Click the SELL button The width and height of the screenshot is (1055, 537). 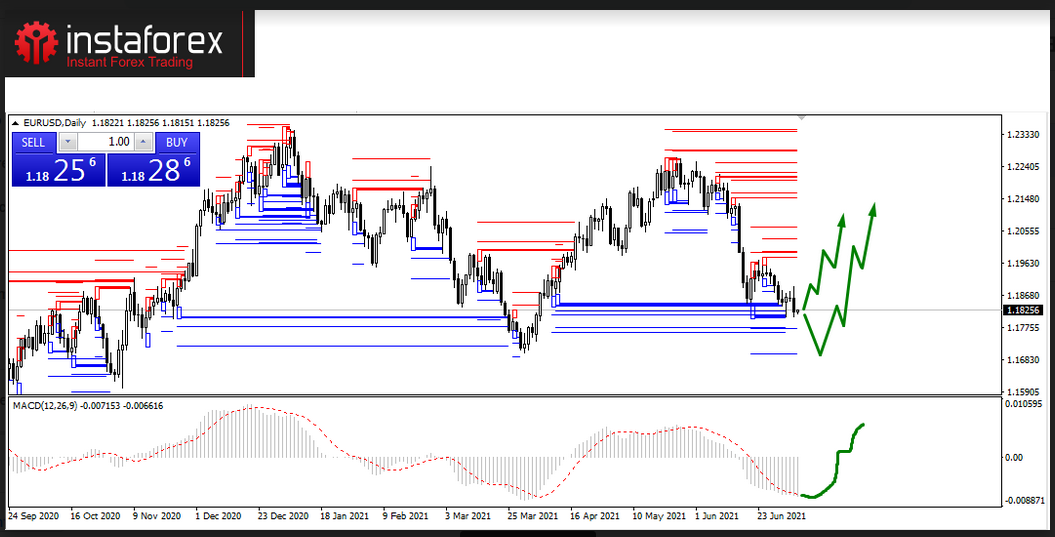[34, 142]
